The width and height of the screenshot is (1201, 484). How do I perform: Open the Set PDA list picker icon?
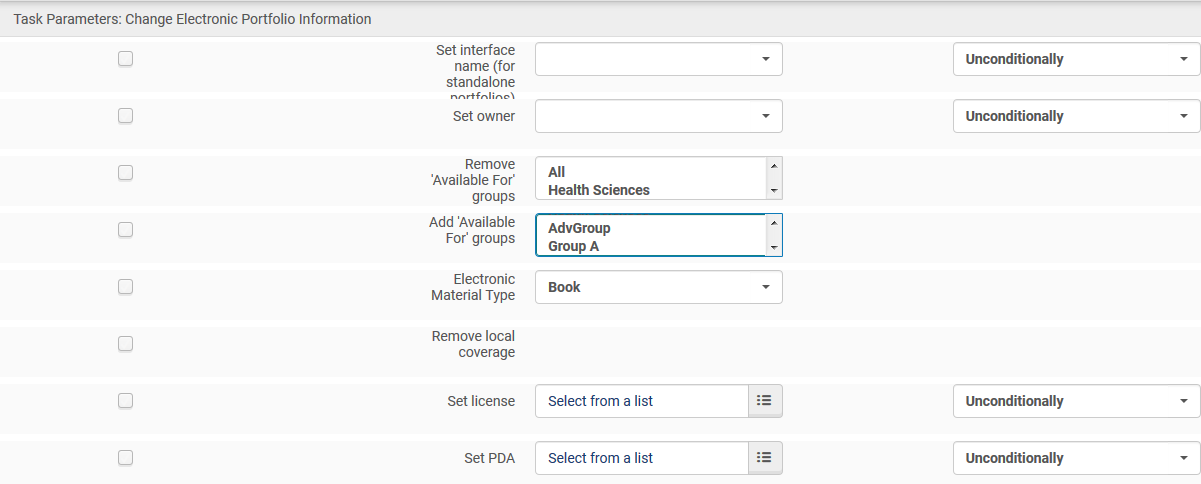tap(765, 458)
